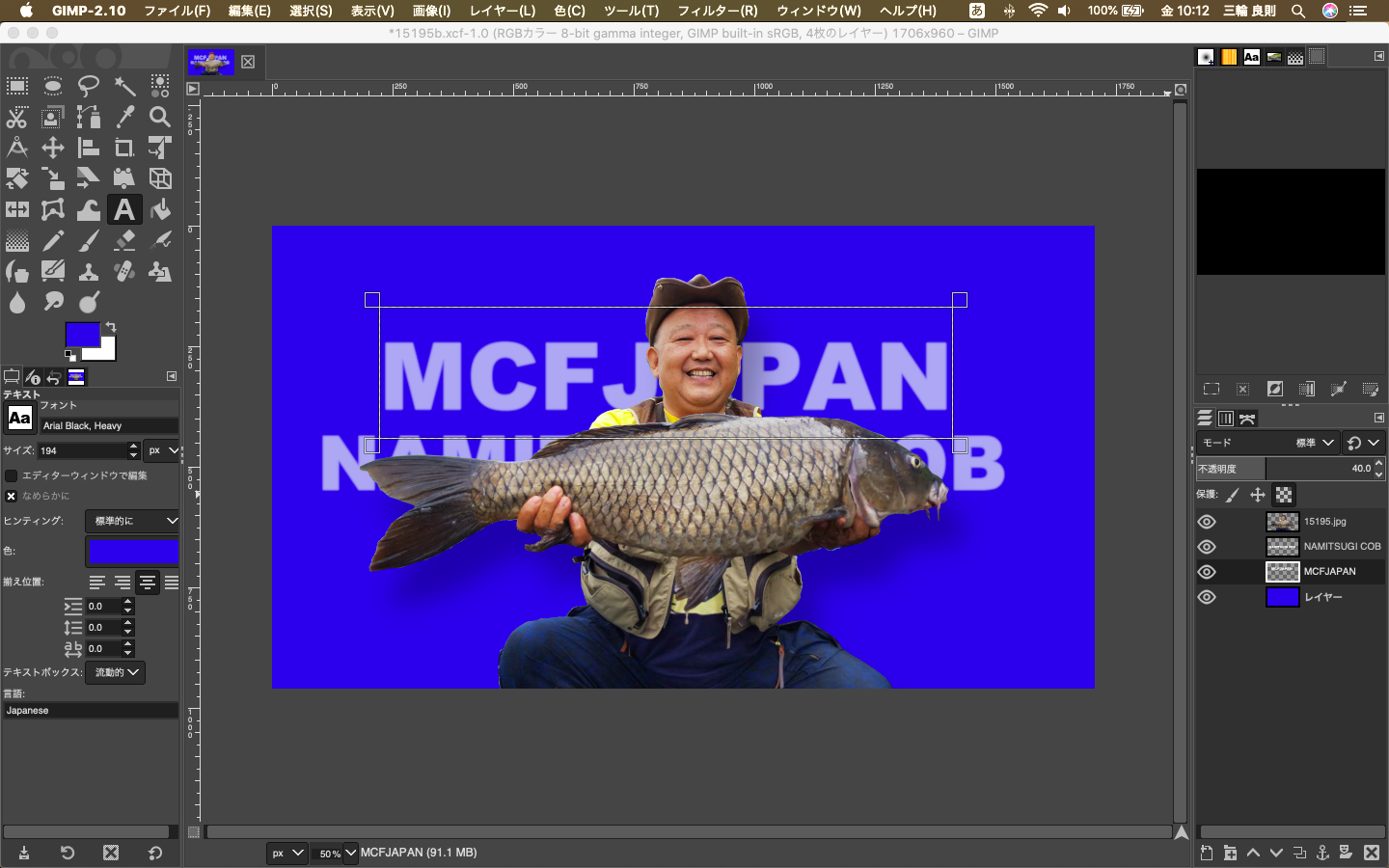Choose the Eraser tool
1389x868 pixels.
[124, 240]
